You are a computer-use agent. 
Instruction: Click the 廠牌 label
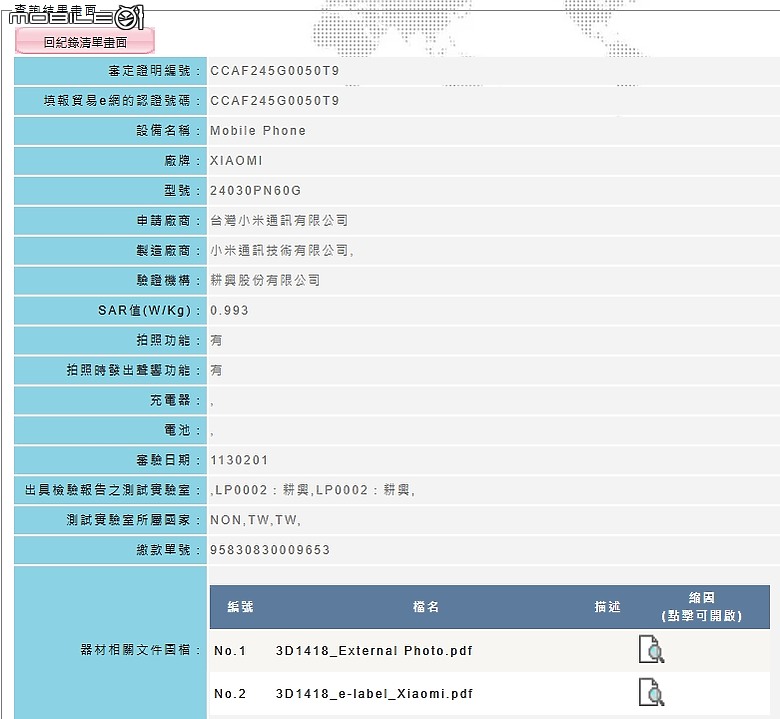pos(182,160)
